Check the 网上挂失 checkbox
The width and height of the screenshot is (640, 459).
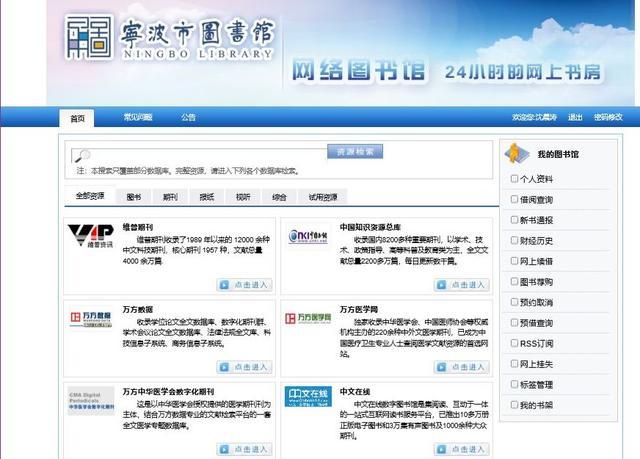coord(514,364)
